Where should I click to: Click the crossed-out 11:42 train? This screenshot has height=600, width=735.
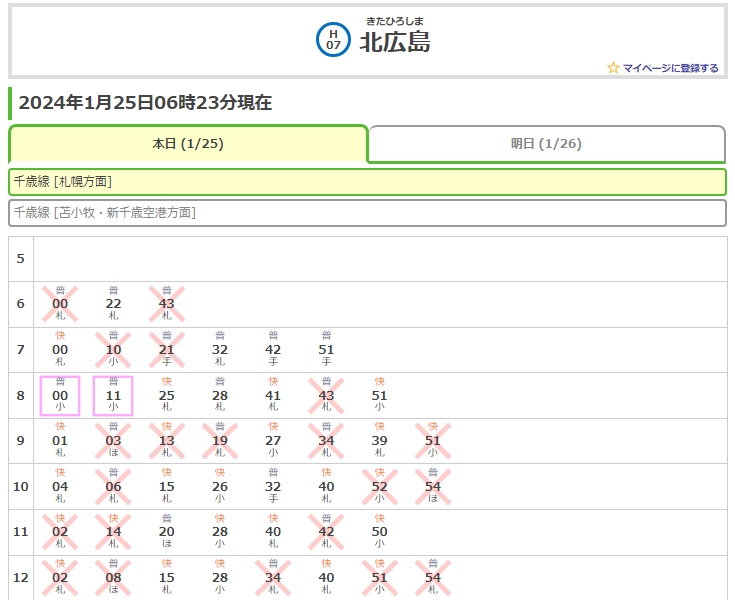click(x=326, y=531)
